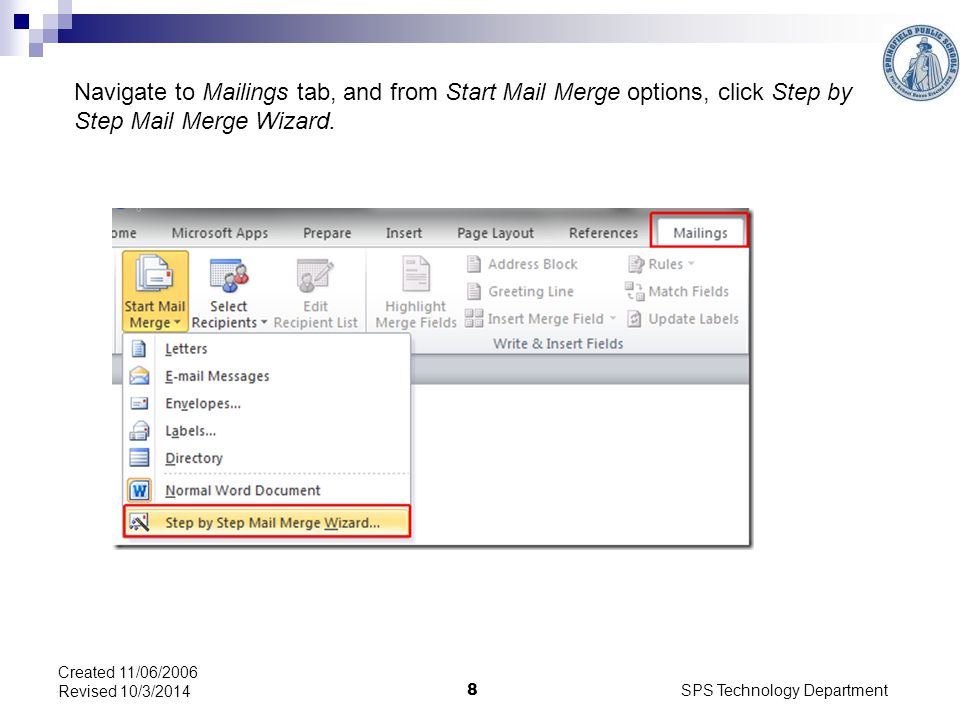
Task: Click the Revised 10/3/2014 footer text
Action: 124,691
